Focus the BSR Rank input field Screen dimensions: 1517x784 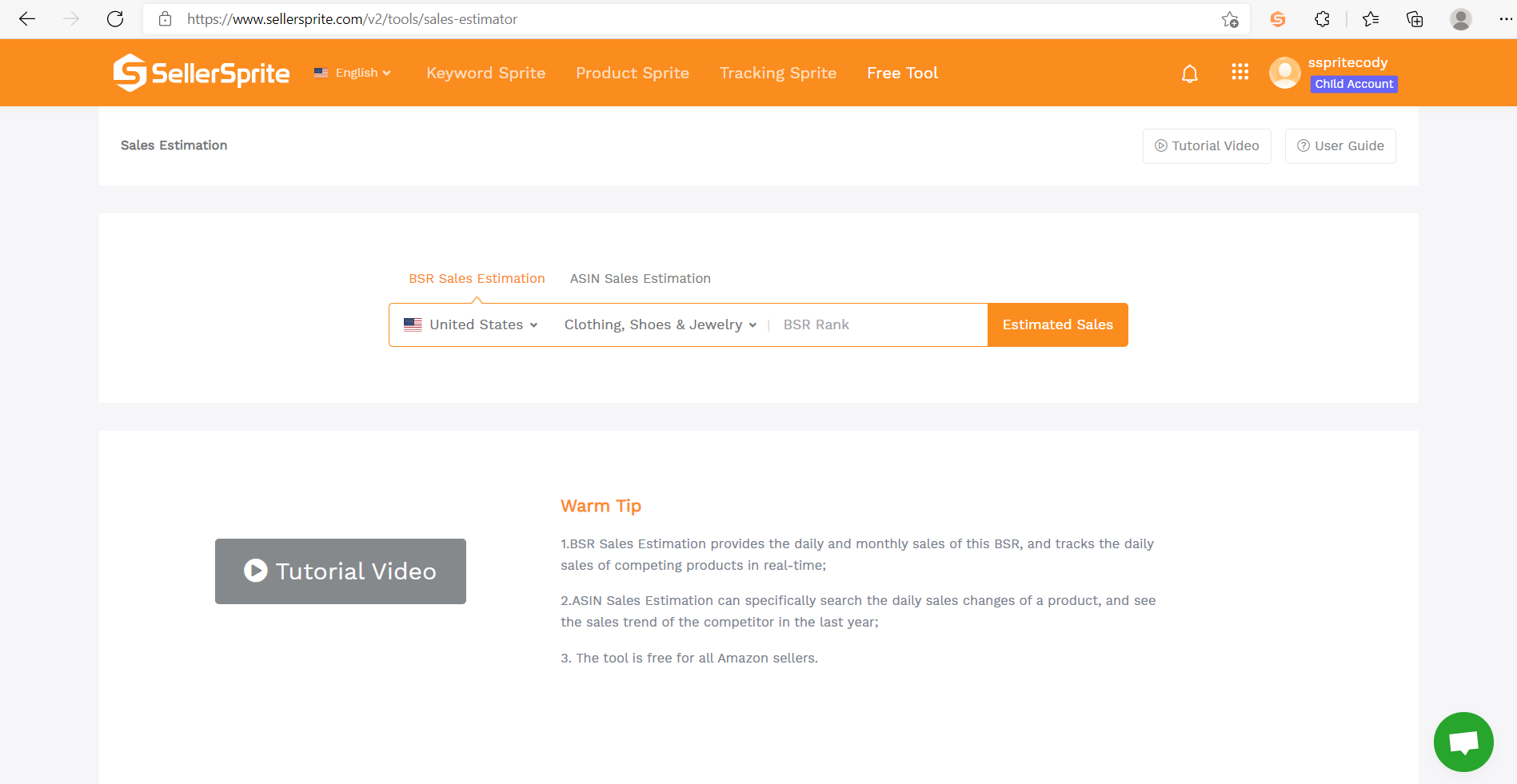[880, 324]
